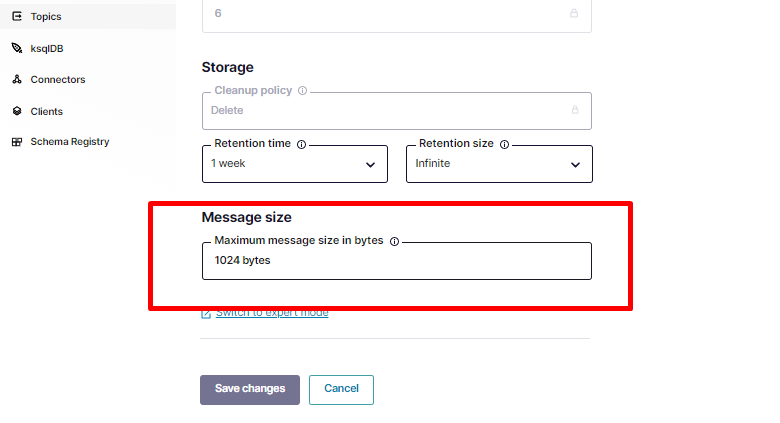
Task: Click the Maximum message size info icon
Action: tap(394, 241)
